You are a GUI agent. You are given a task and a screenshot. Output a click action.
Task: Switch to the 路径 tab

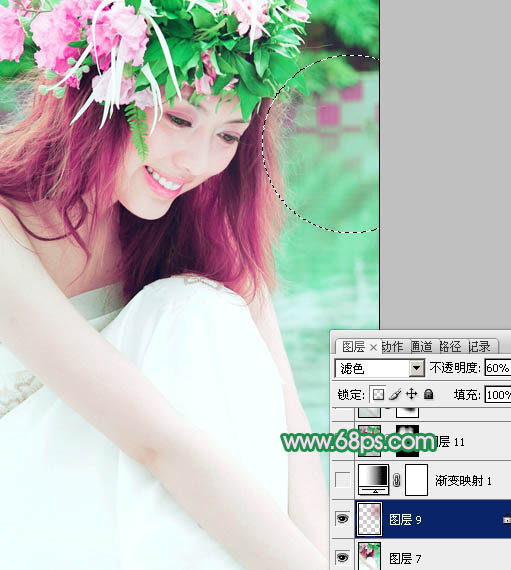pos(450,347)
